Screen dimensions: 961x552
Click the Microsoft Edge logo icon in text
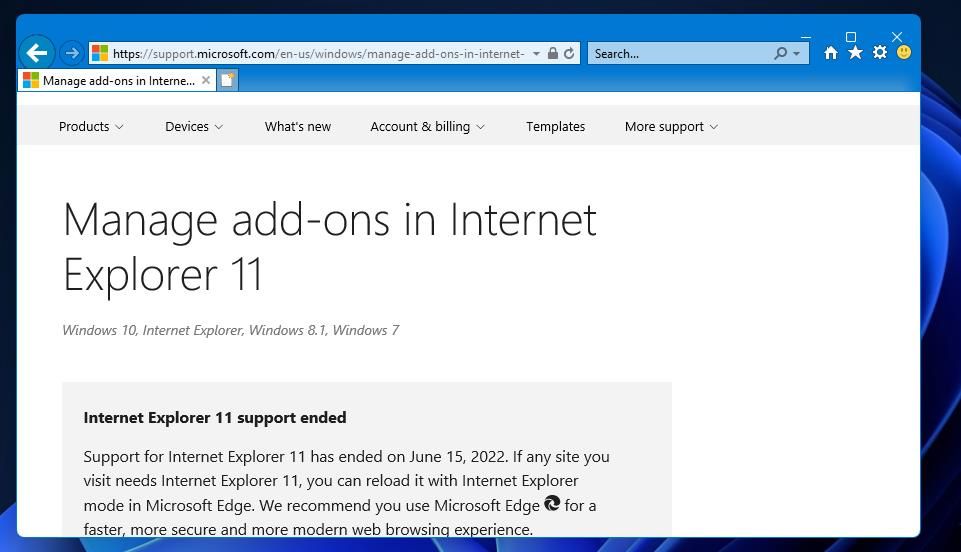tap(552, 503)
